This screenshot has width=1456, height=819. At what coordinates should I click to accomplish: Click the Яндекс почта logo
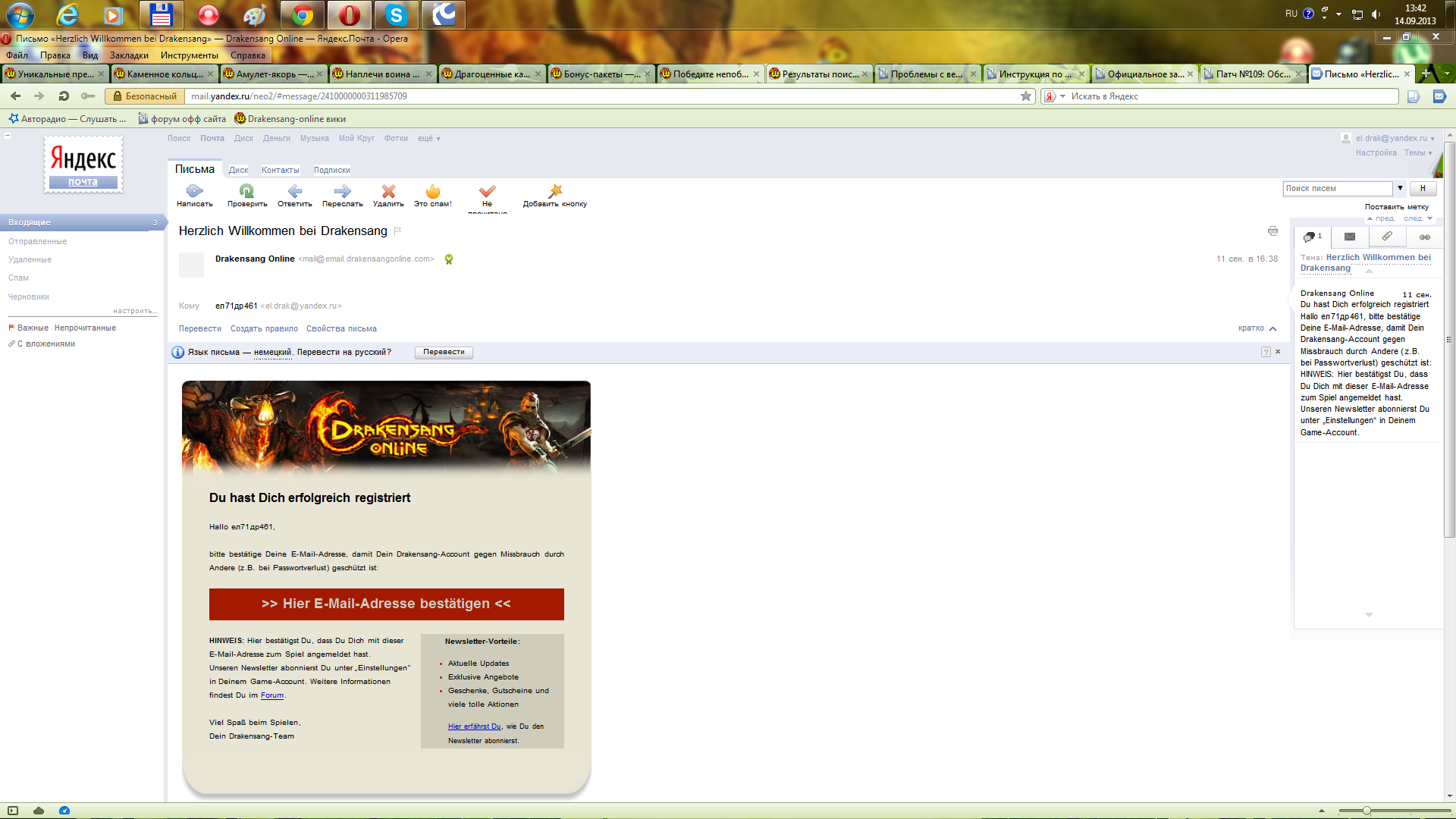pos(83,165)
